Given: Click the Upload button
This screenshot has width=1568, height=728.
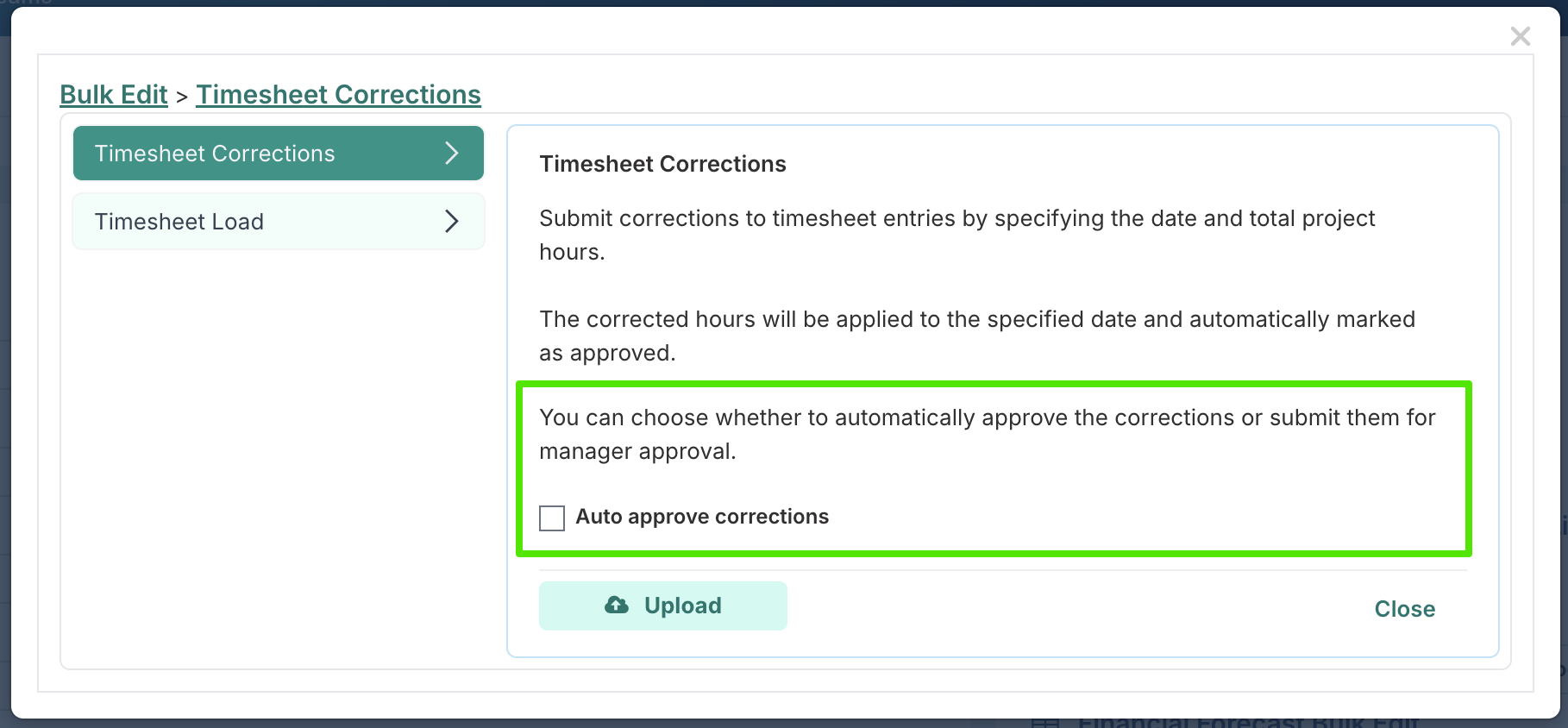Looking at the screenshot, I should 662,606.
